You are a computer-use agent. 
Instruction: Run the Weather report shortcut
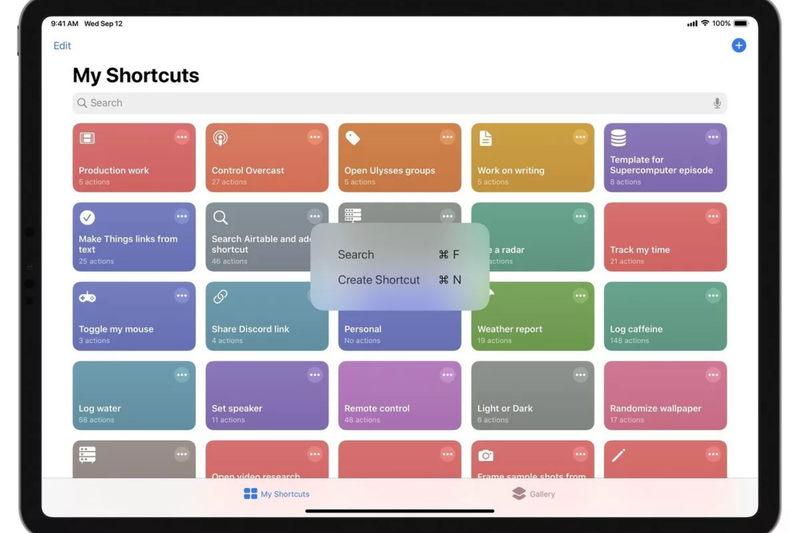[x=532, y=316]
